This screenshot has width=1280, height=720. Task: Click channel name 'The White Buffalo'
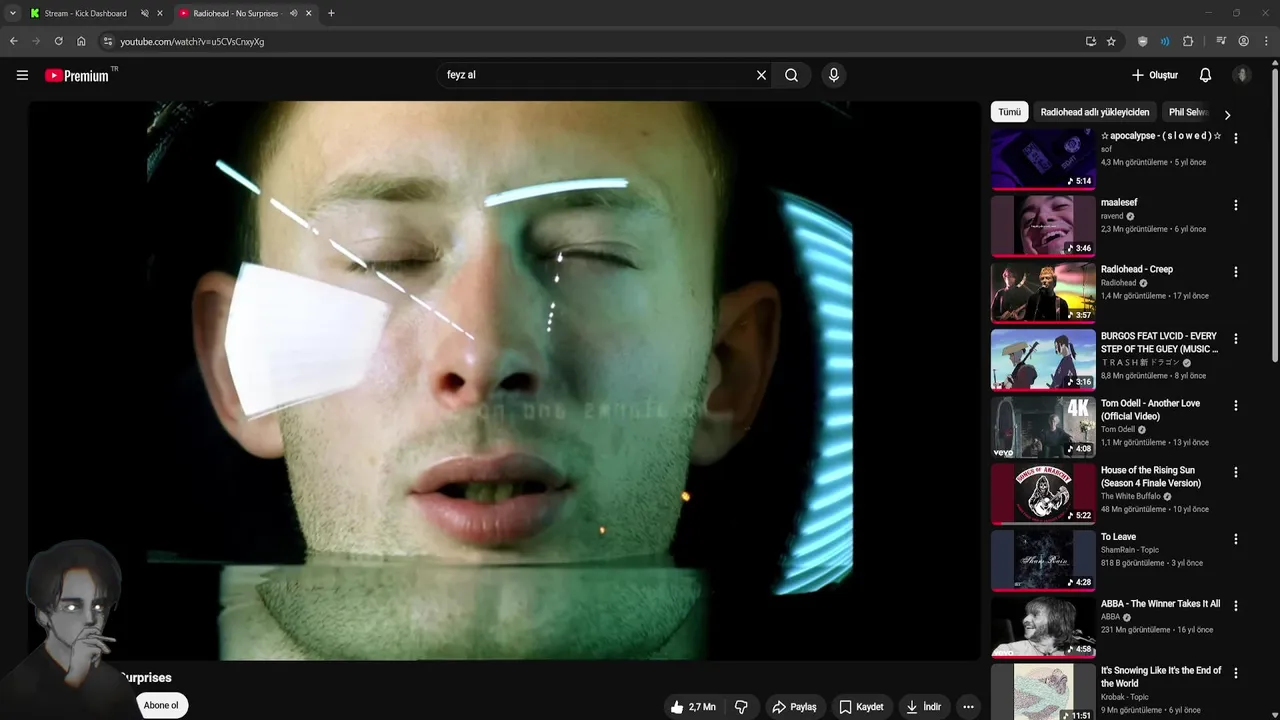tap(1130, 496)
